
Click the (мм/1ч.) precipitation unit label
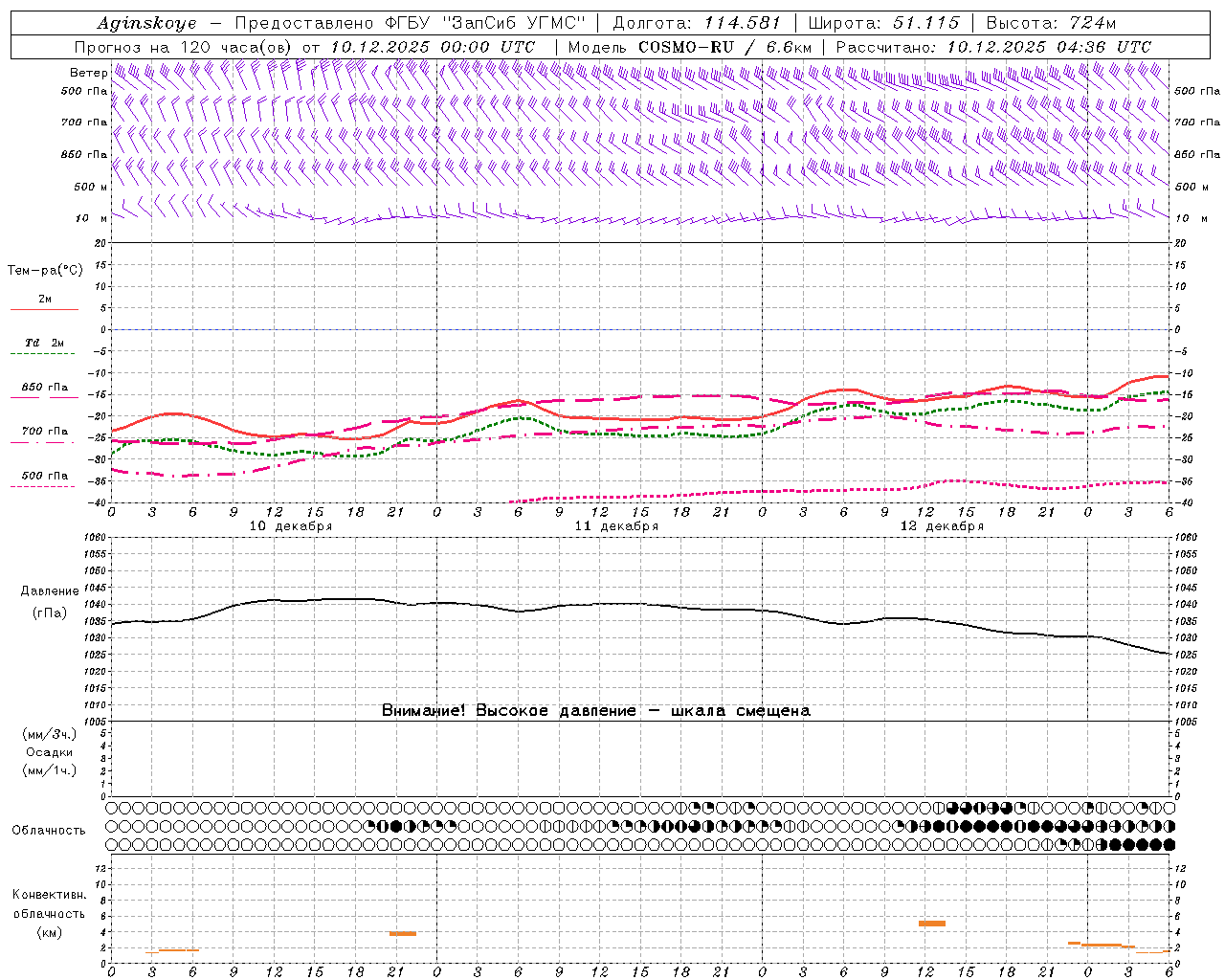[50, 770]
